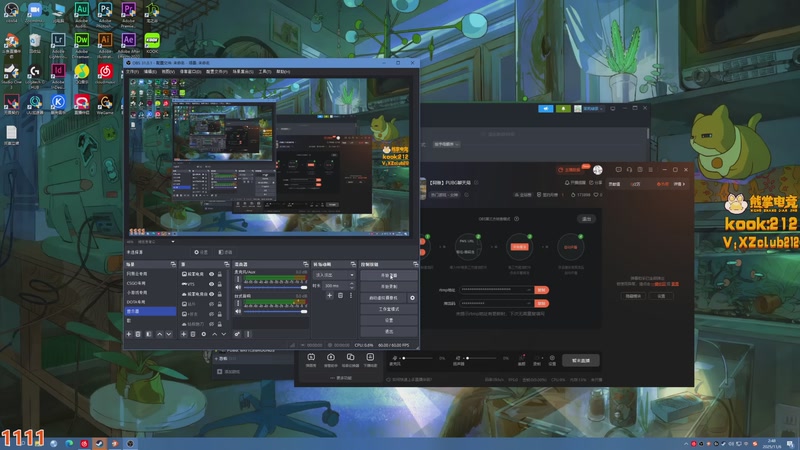This screenshot has width=800, height=450.
Task: Click Start Recording button in OBS Controls
Action: (389, 286)
